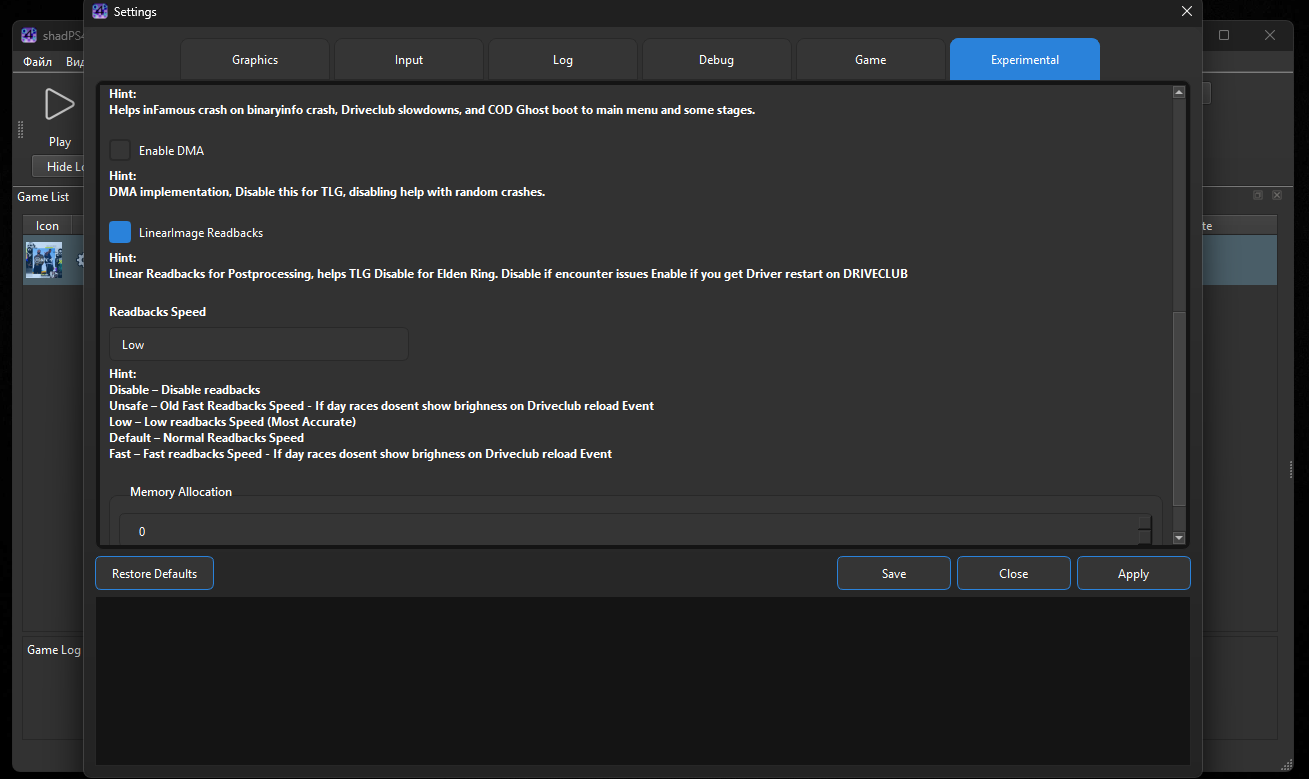Click the Memory Allocation group title

181,492
